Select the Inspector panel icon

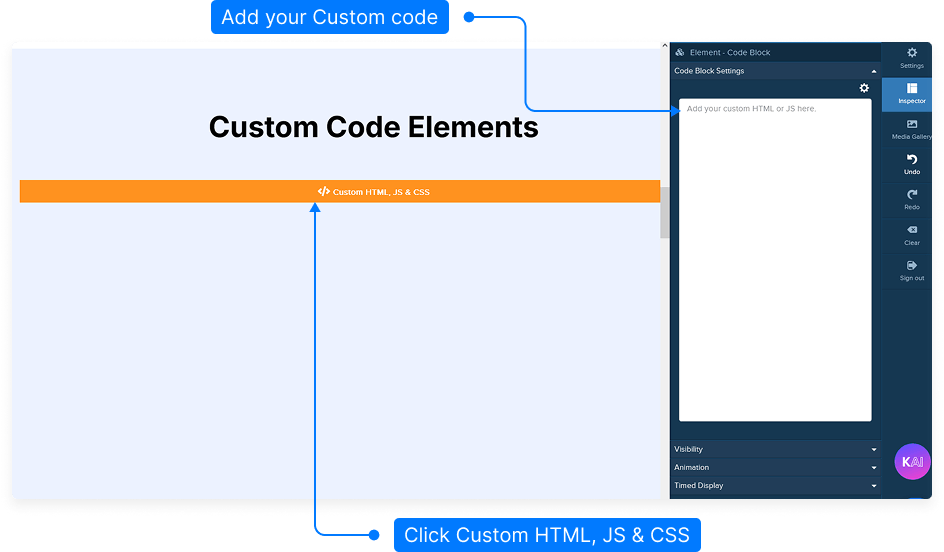911,88
